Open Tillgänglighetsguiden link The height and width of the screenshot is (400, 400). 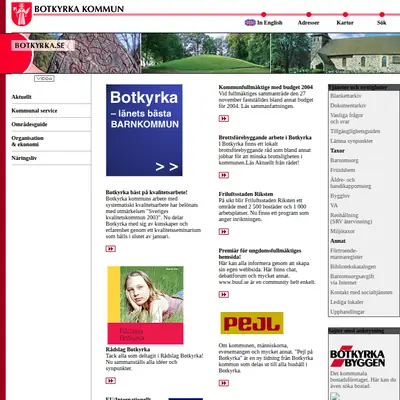coord(355,131)
